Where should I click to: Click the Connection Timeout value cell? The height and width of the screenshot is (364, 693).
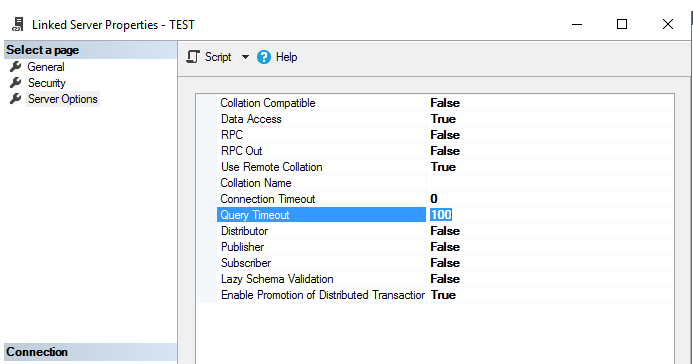[550, 199]
